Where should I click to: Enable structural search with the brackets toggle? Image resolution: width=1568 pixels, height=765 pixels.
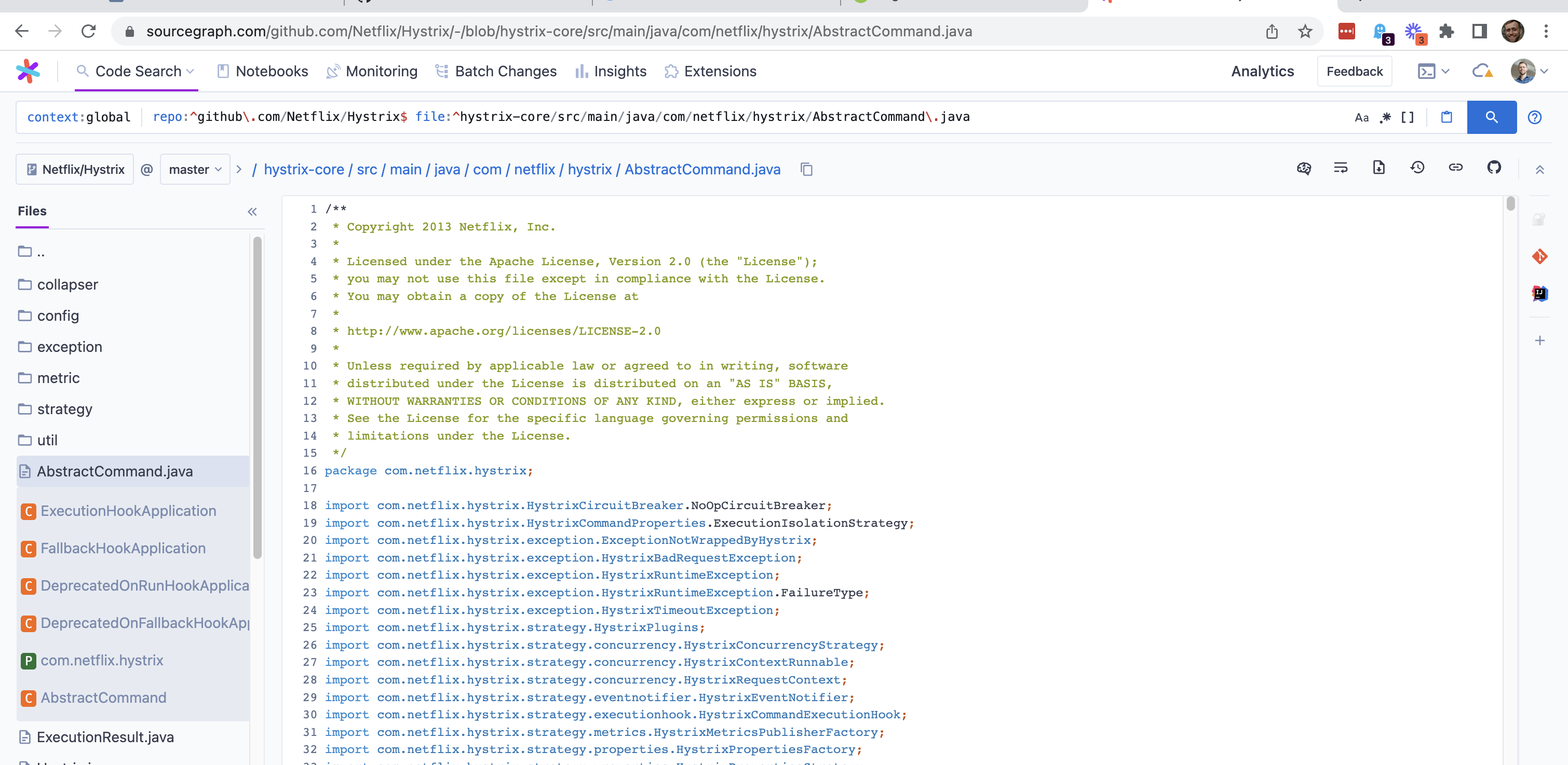[x=1406, y=117]
